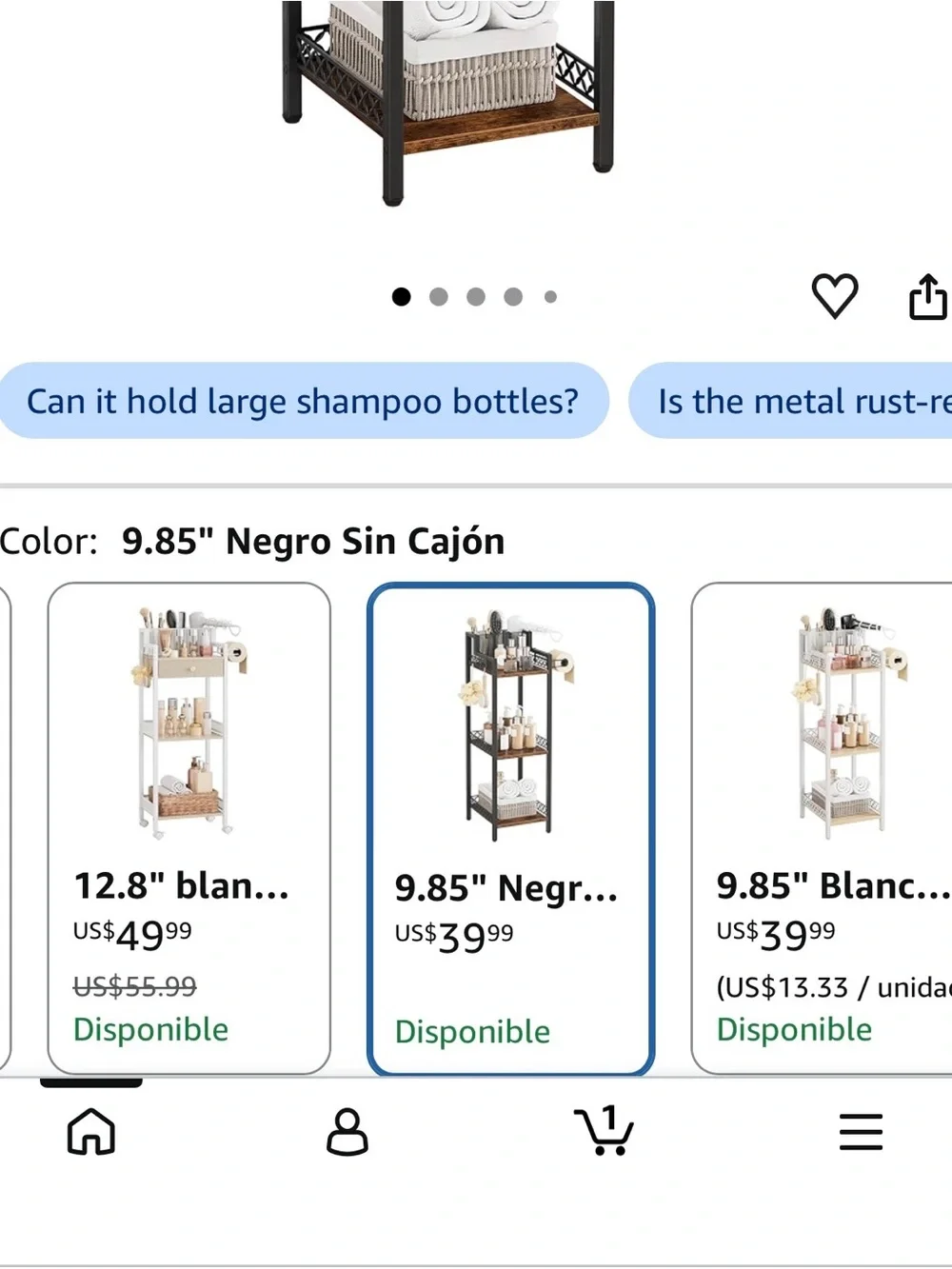Open the hamburger menu icon
952x1269 pixels.
point(861,1132)
